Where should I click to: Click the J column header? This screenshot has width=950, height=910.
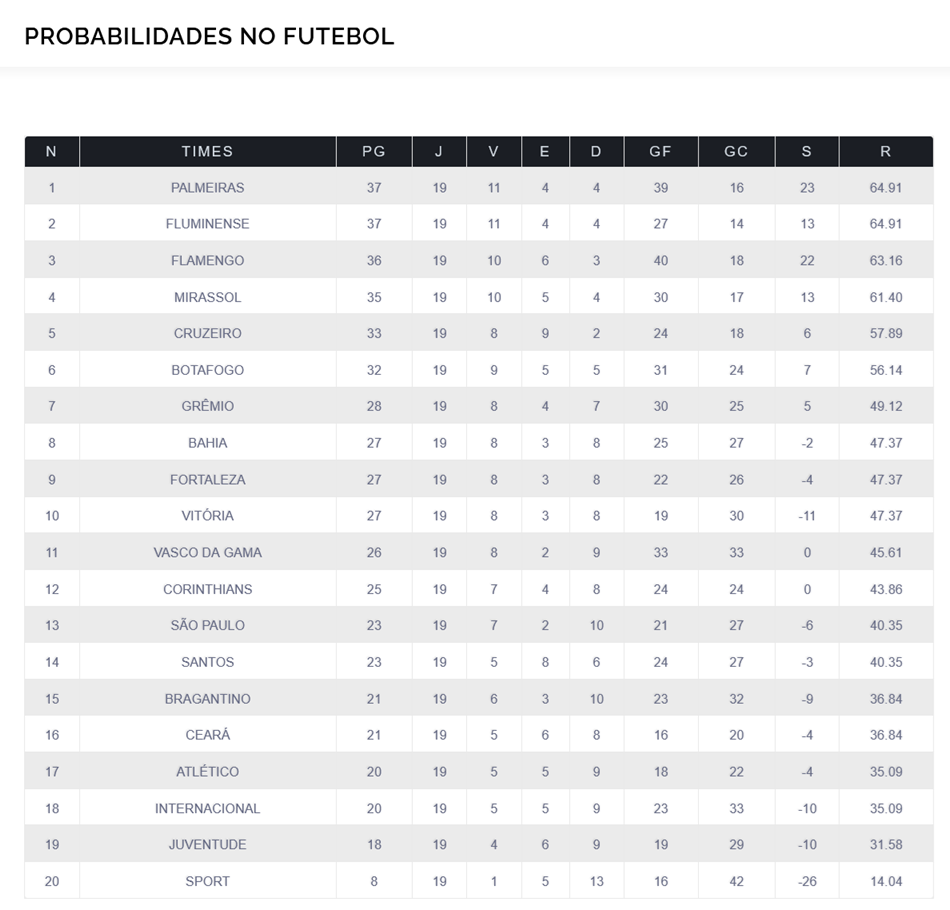(439, 151)
